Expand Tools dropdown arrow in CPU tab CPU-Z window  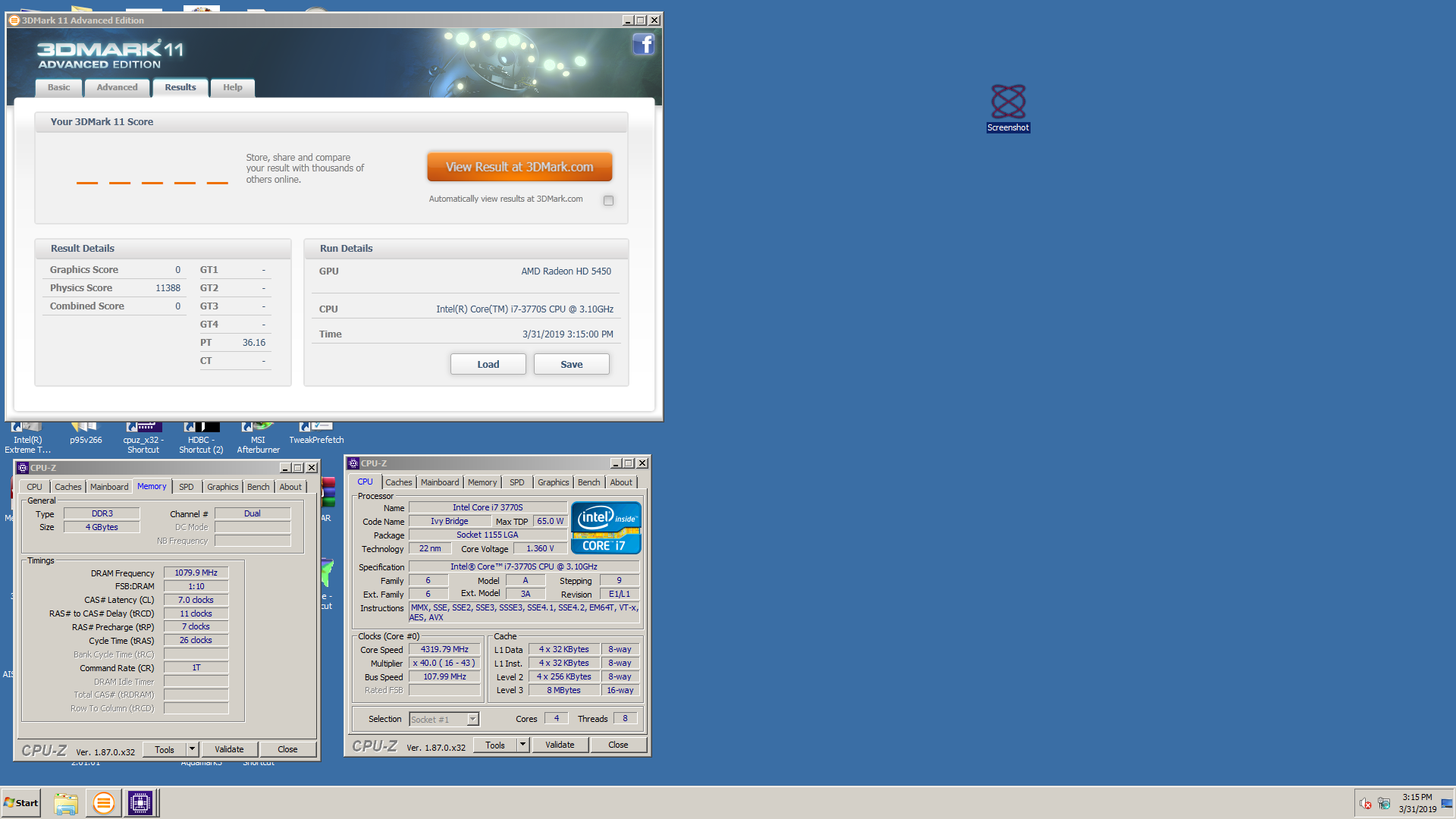[522, 745]
